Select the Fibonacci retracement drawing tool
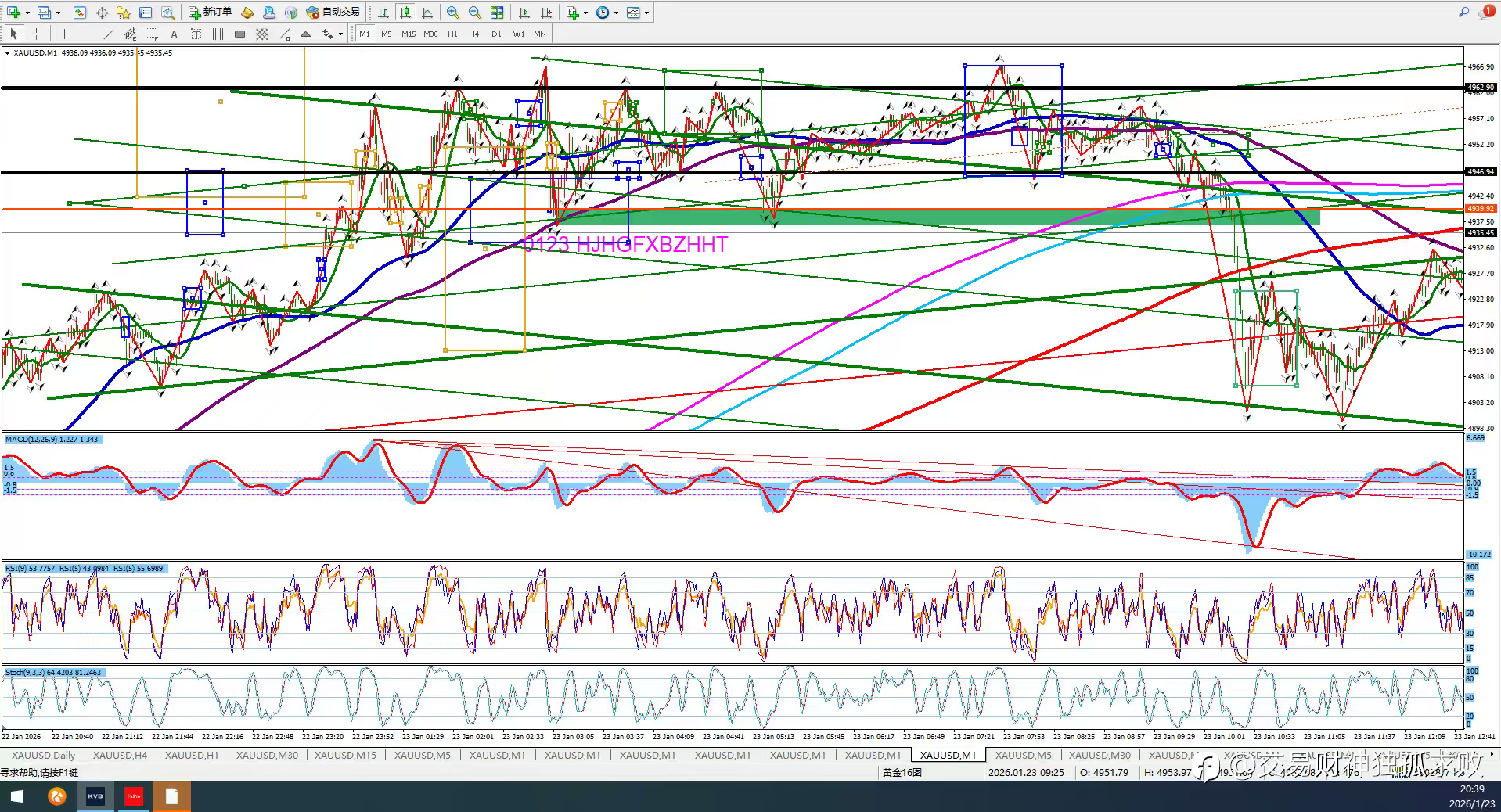The image size is (1501, 812). 152,34
